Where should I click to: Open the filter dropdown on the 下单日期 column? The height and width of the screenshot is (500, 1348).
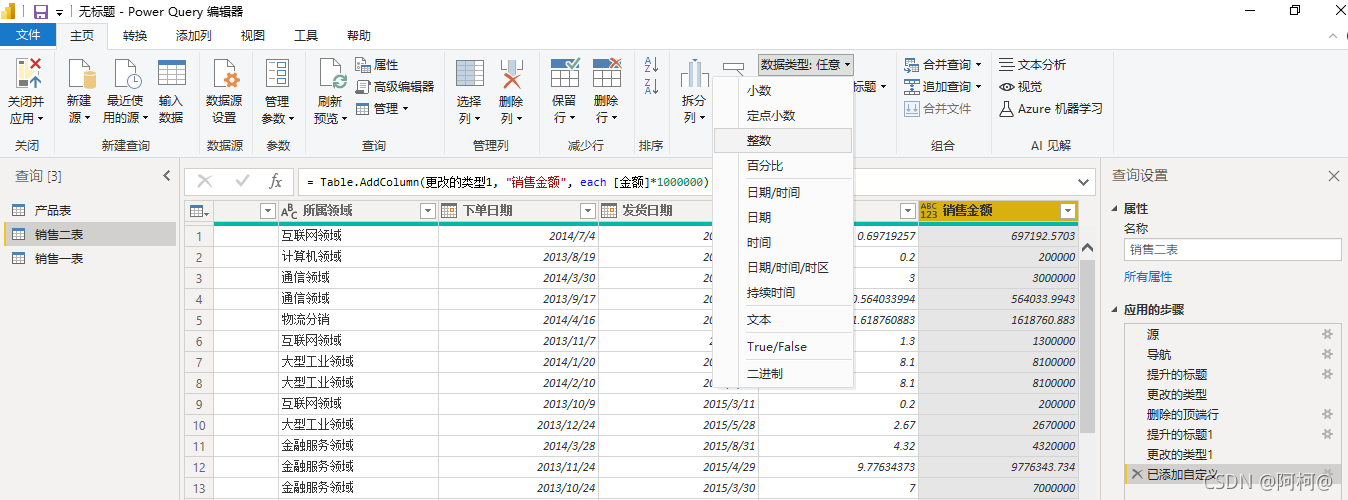pyautogui.click(x=588, y=211)
